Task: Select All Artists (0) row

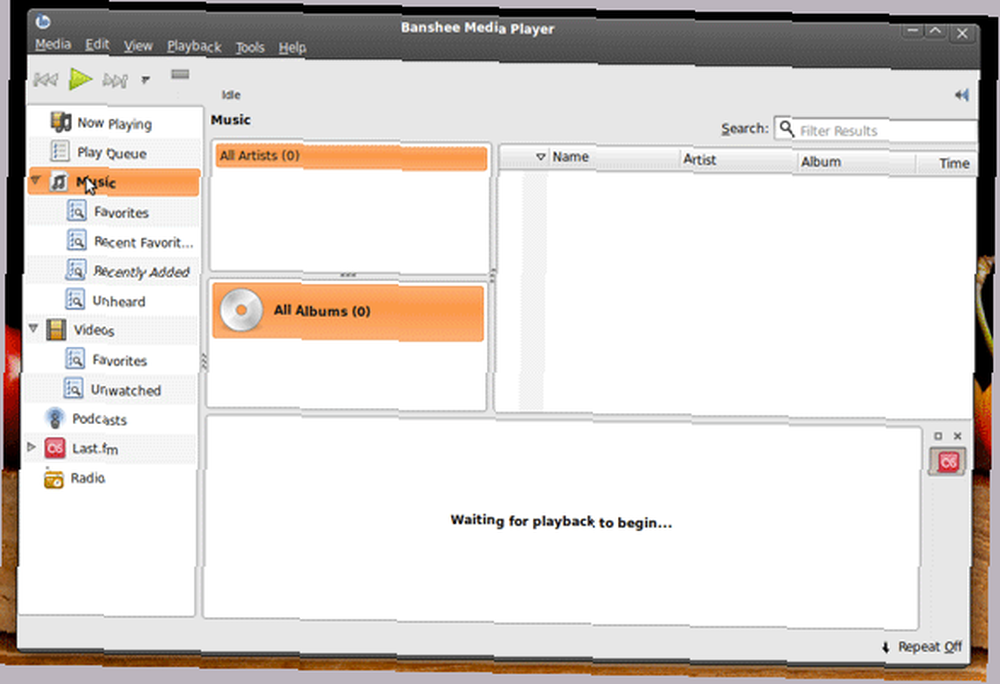Action: [x=351, y=157]
